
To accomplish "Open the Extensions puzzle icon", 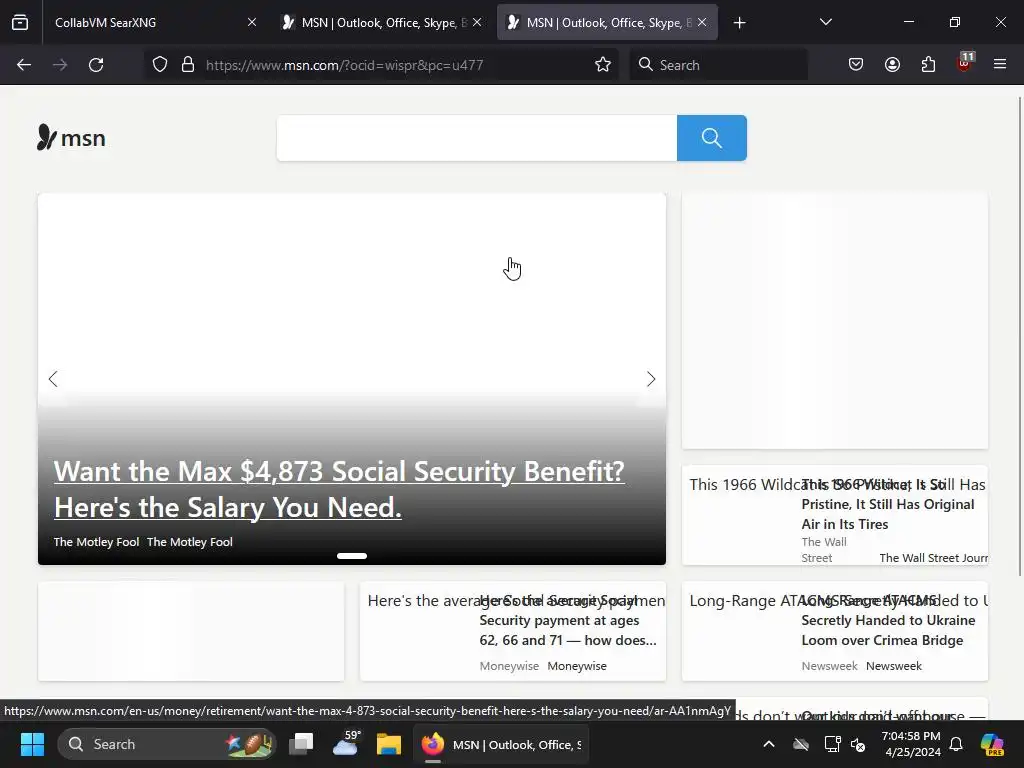I will click(x=928, y=65).
